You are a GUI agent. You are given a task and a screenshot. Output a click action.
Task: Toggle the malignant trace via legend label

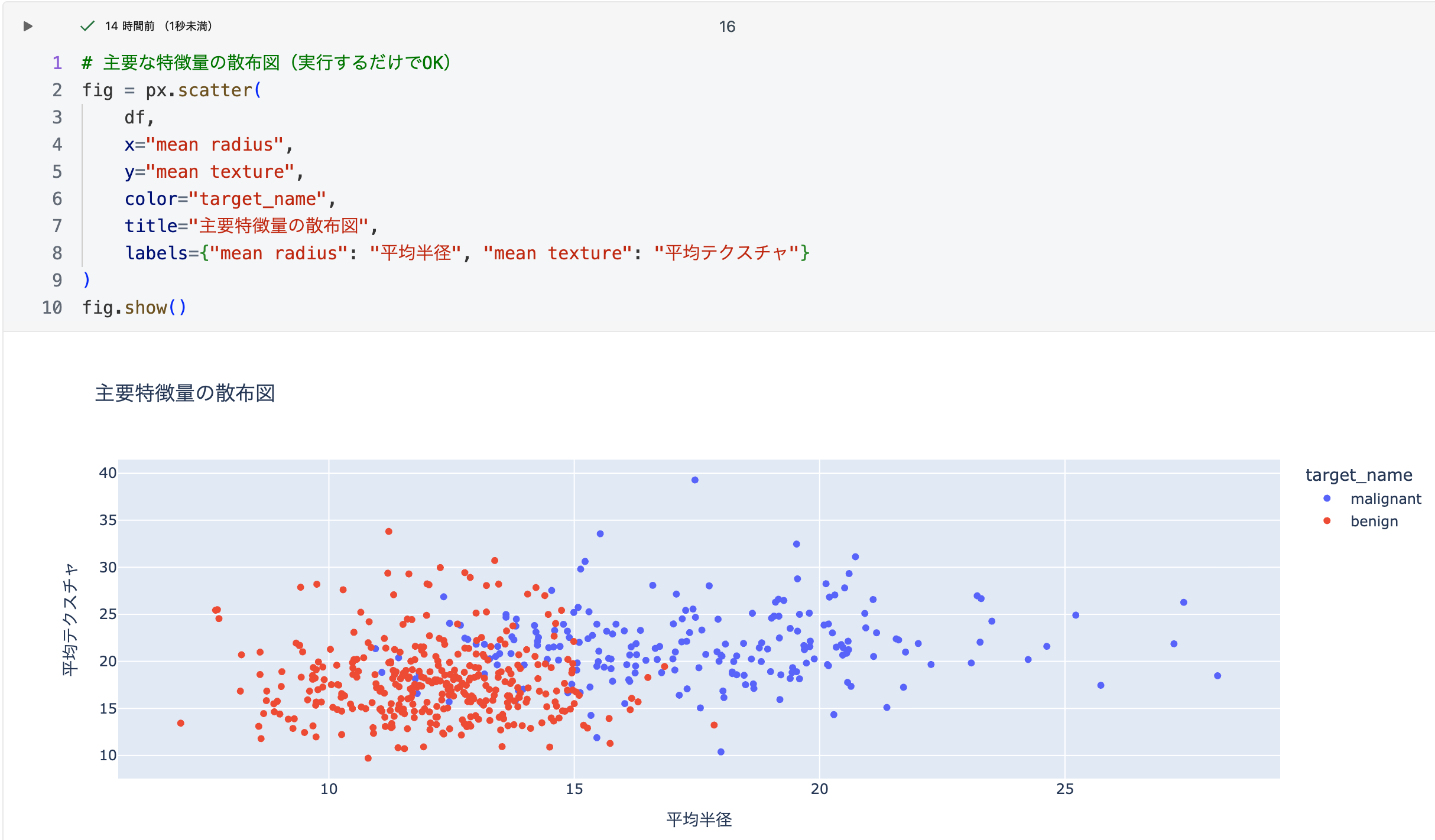click(x=1385, y=499)
